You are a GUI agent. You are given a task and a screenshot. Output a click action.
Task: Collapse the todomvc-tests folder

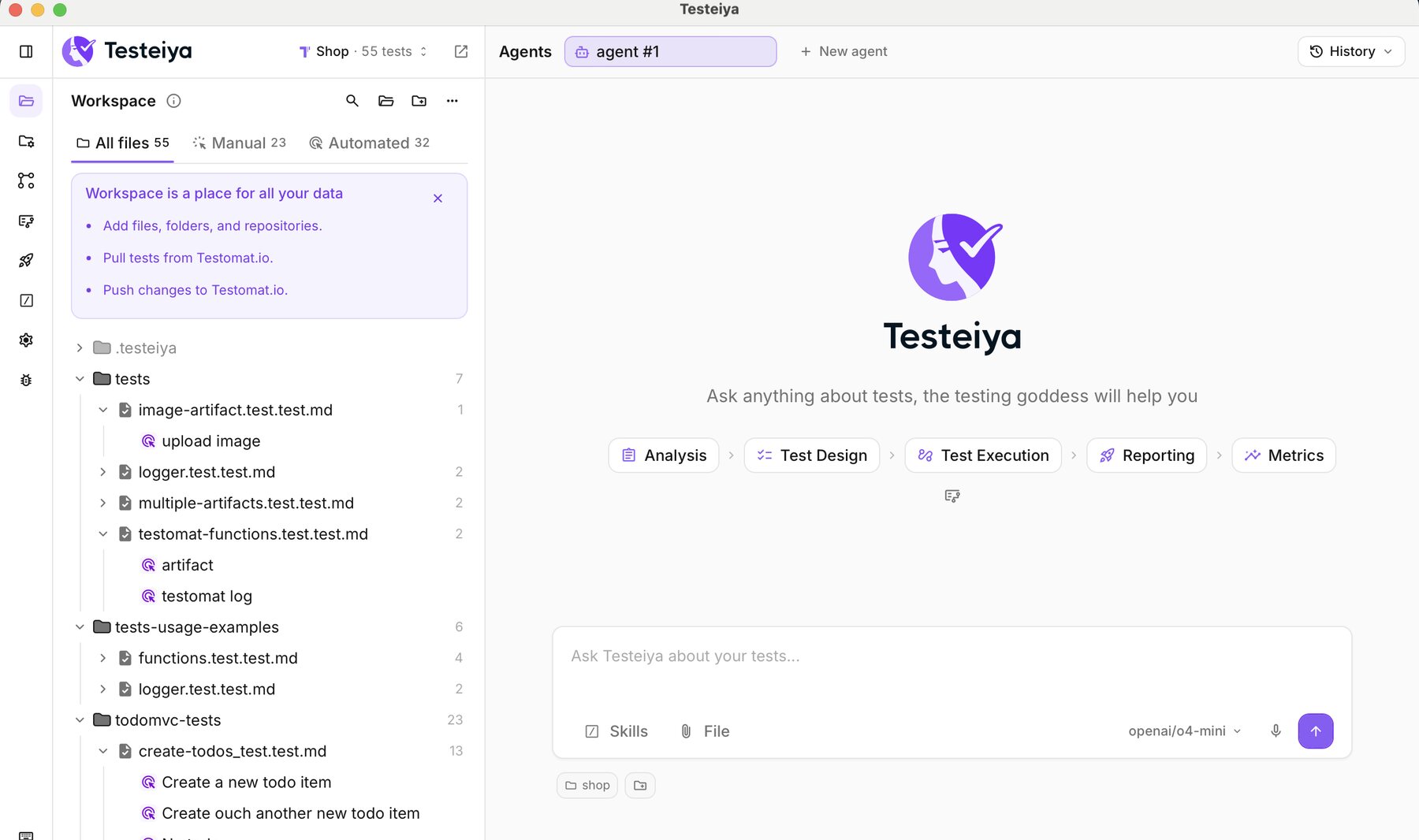click(x=80, y=720)
